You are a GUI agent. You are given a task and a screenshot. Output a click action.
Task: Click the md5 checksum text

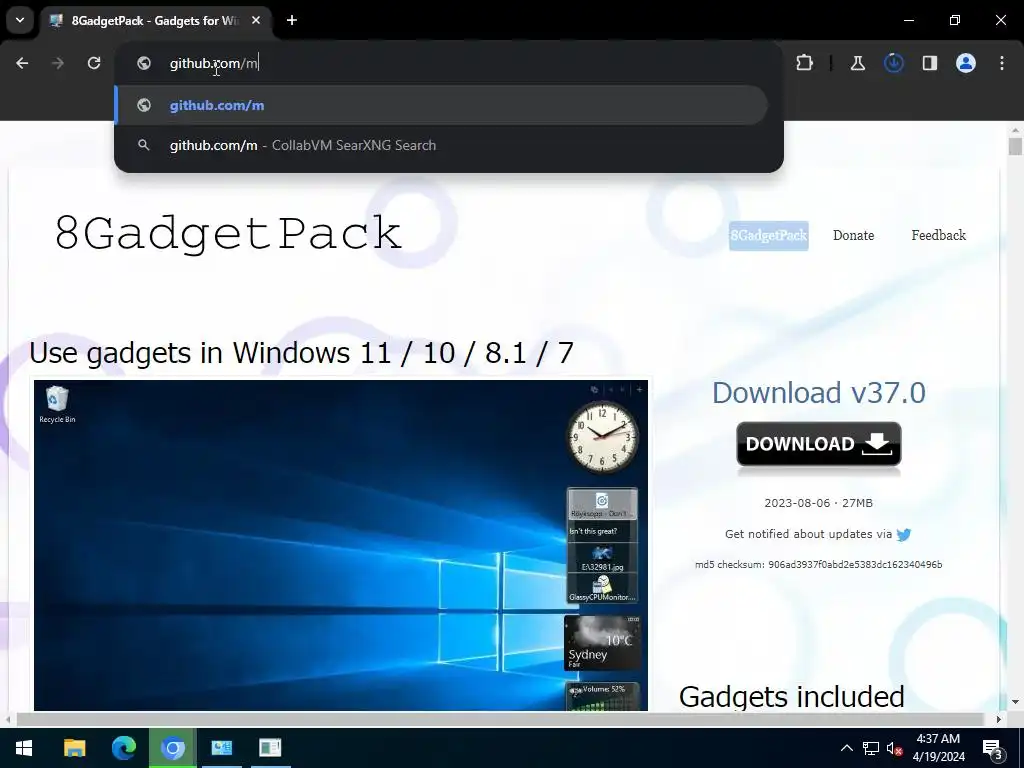coord(819,564)
